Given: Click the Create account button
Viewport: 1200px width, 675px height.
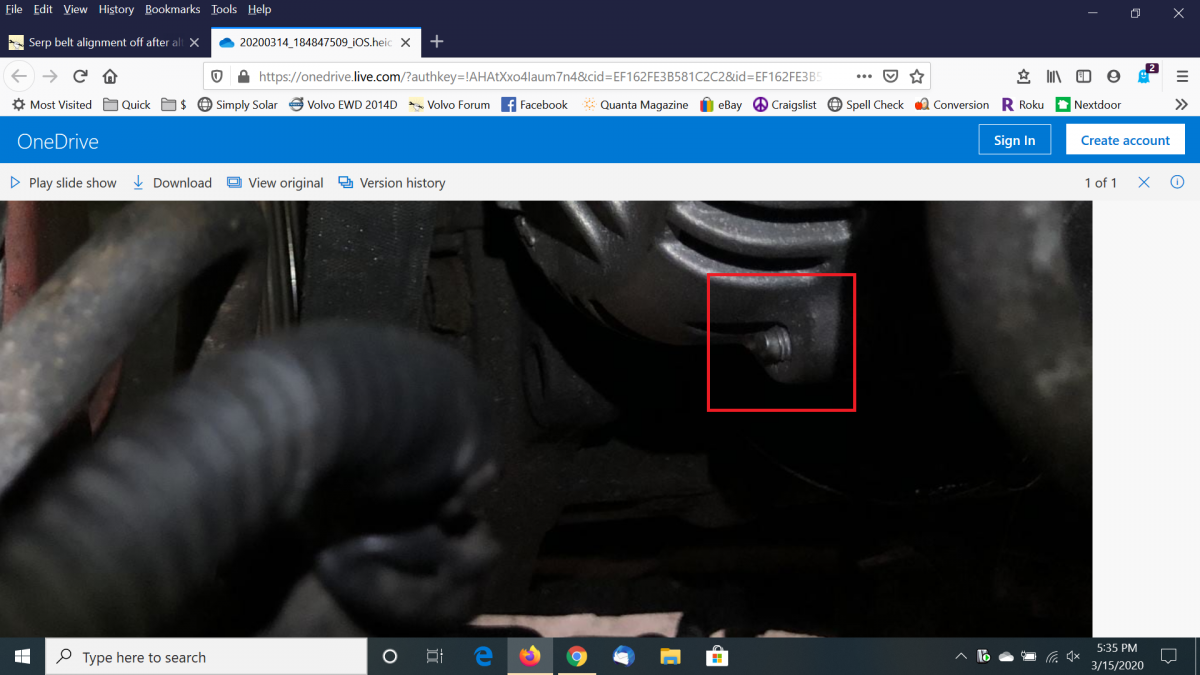Looking at the screenshot, I should pos(1125,140).
